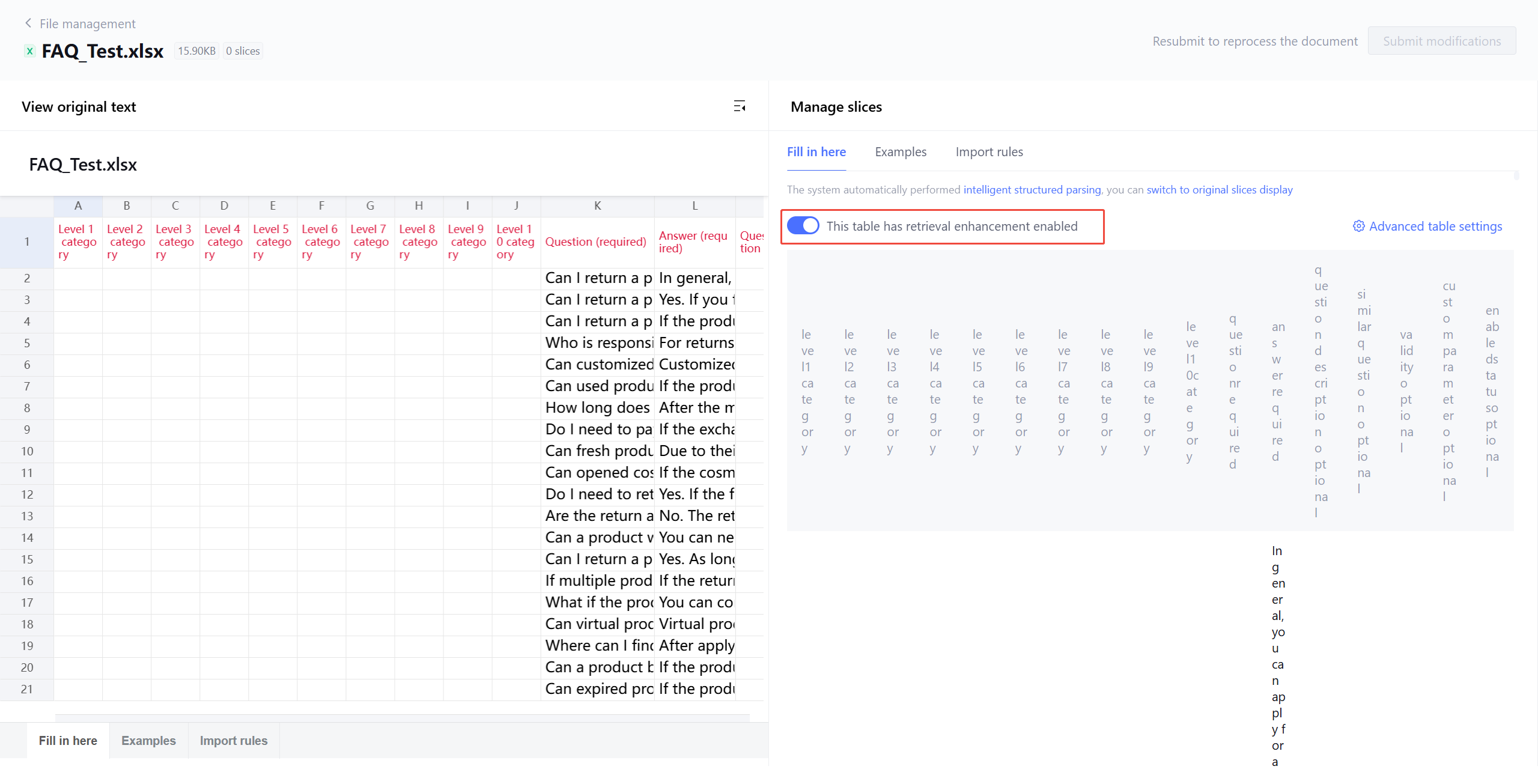
Task: Click the intelligent structured parsing link
Action: pyautogui.click(x=1032, y=190)
